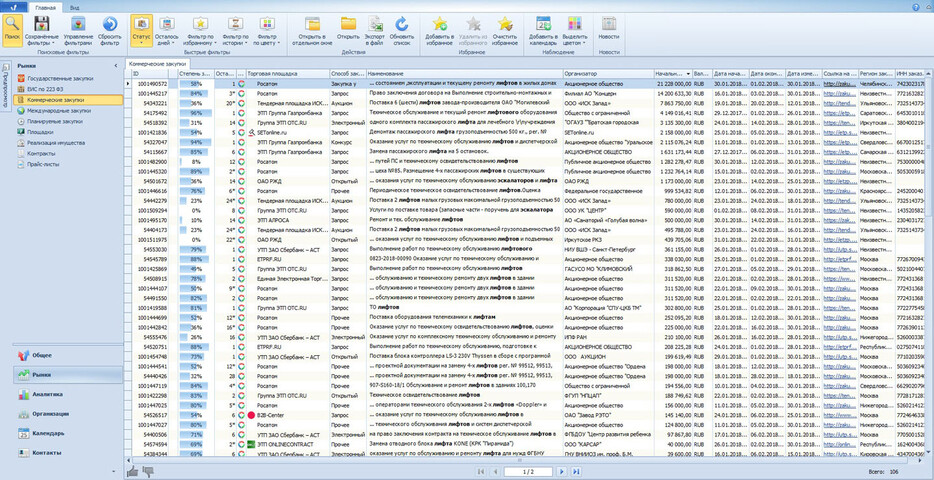
Task: Switch to Аналитика section
Action: click(68, 394)
